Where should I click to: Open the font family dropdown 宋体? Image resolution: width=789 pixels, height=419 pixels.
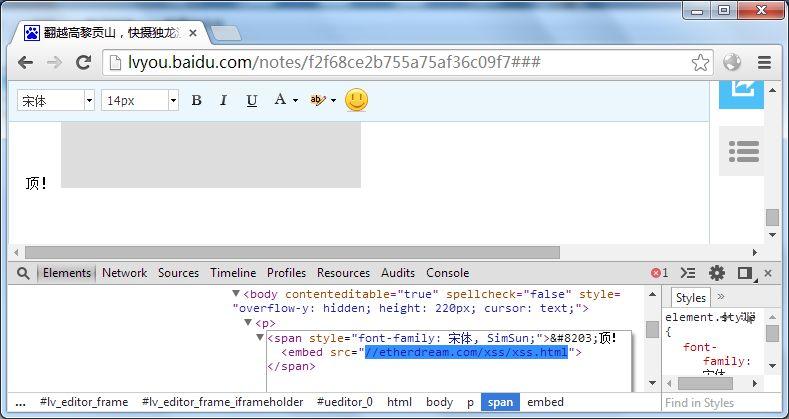pos(56,101)
